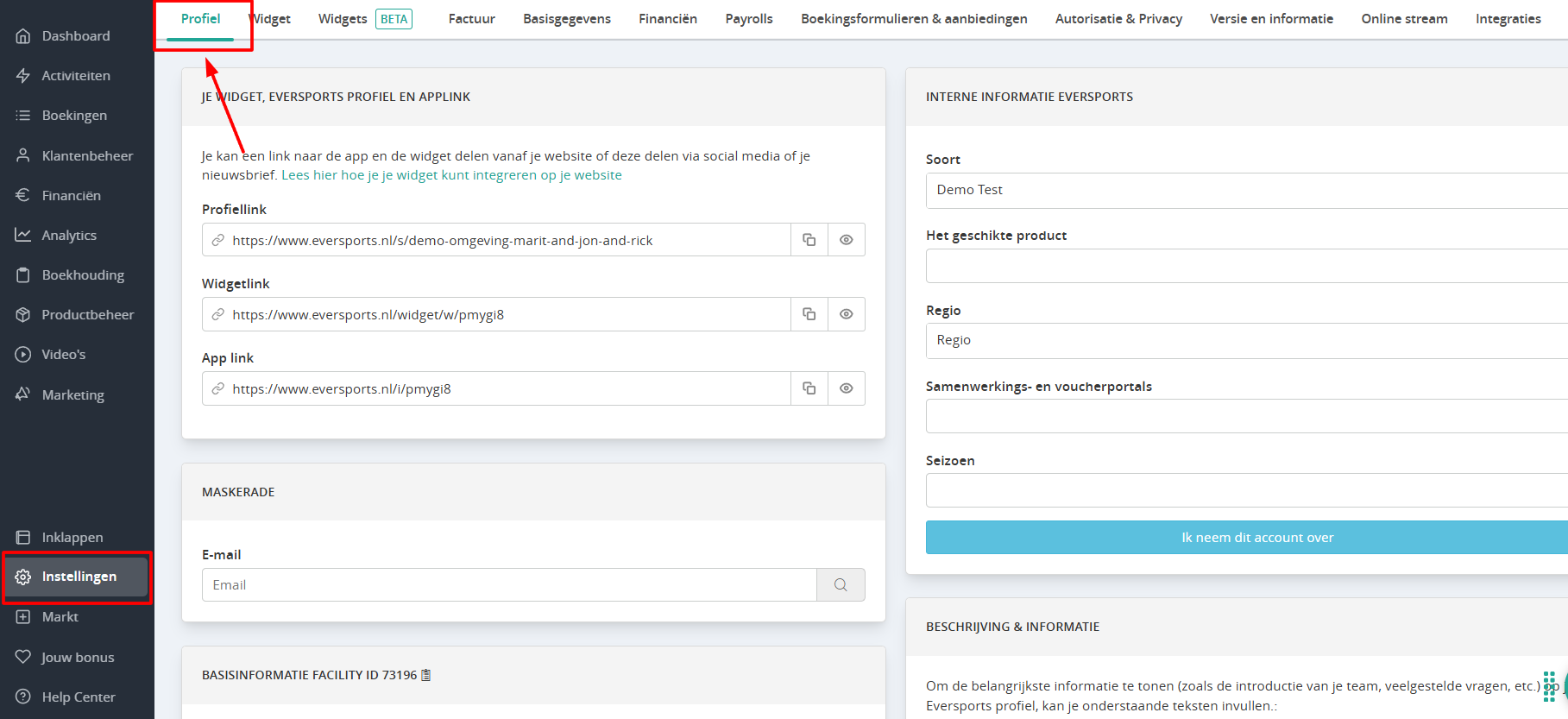1568x719 pixels.
Task: Open the Regio dropdown
Action: 1247,340
